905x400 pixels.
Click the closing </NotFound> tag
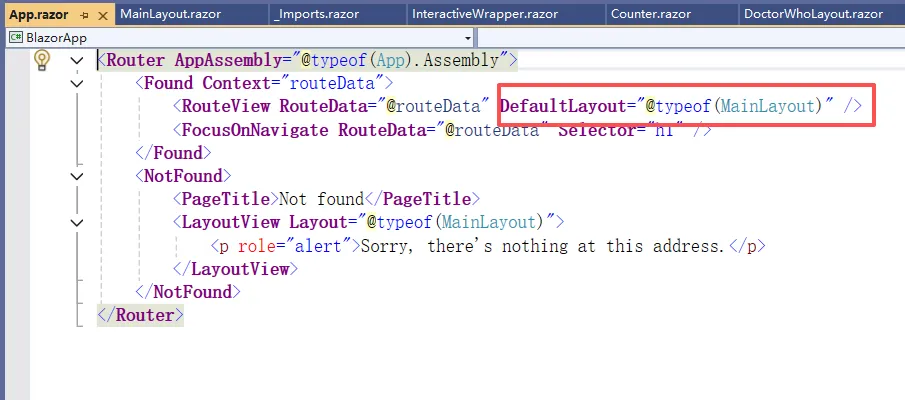tap(188, 292)
